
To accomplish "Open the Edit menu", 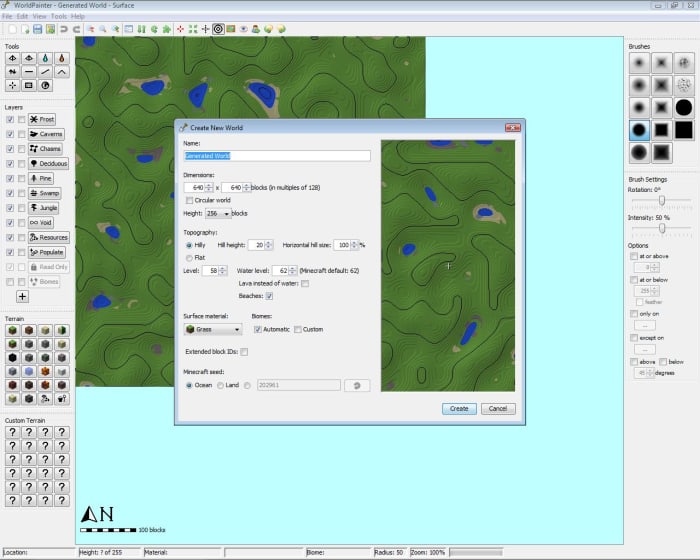I will click(x=22, y=17).
